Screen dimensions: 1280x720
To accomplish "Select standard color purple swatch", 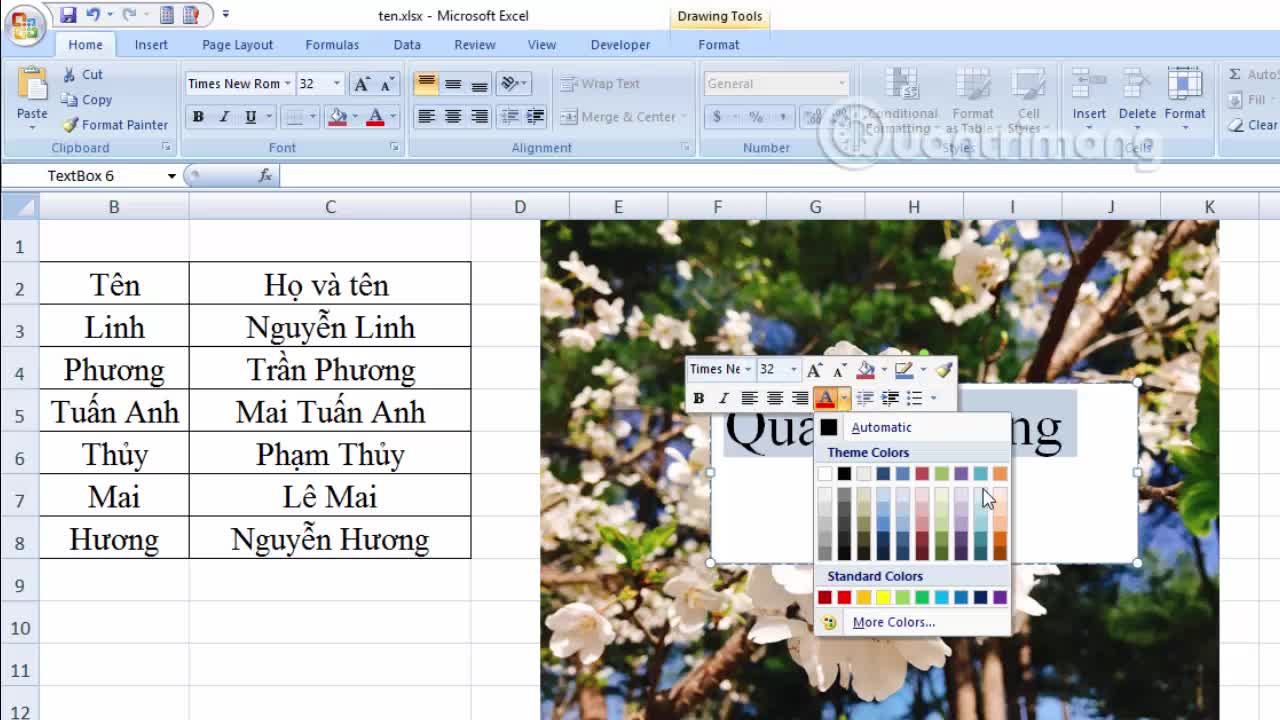I will (1000, 597).
